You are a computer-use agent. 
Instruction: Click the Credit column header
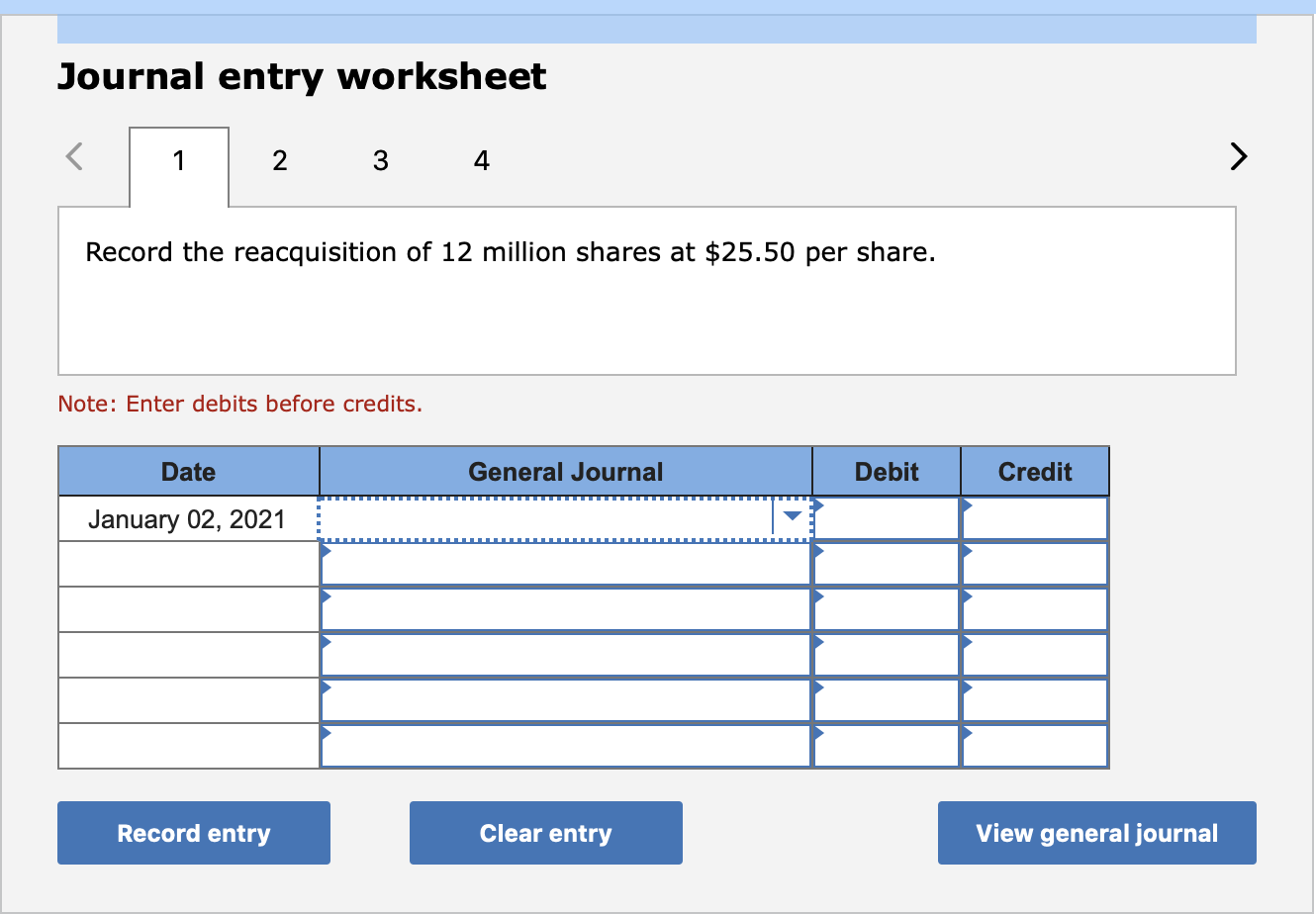point(1035,472)
